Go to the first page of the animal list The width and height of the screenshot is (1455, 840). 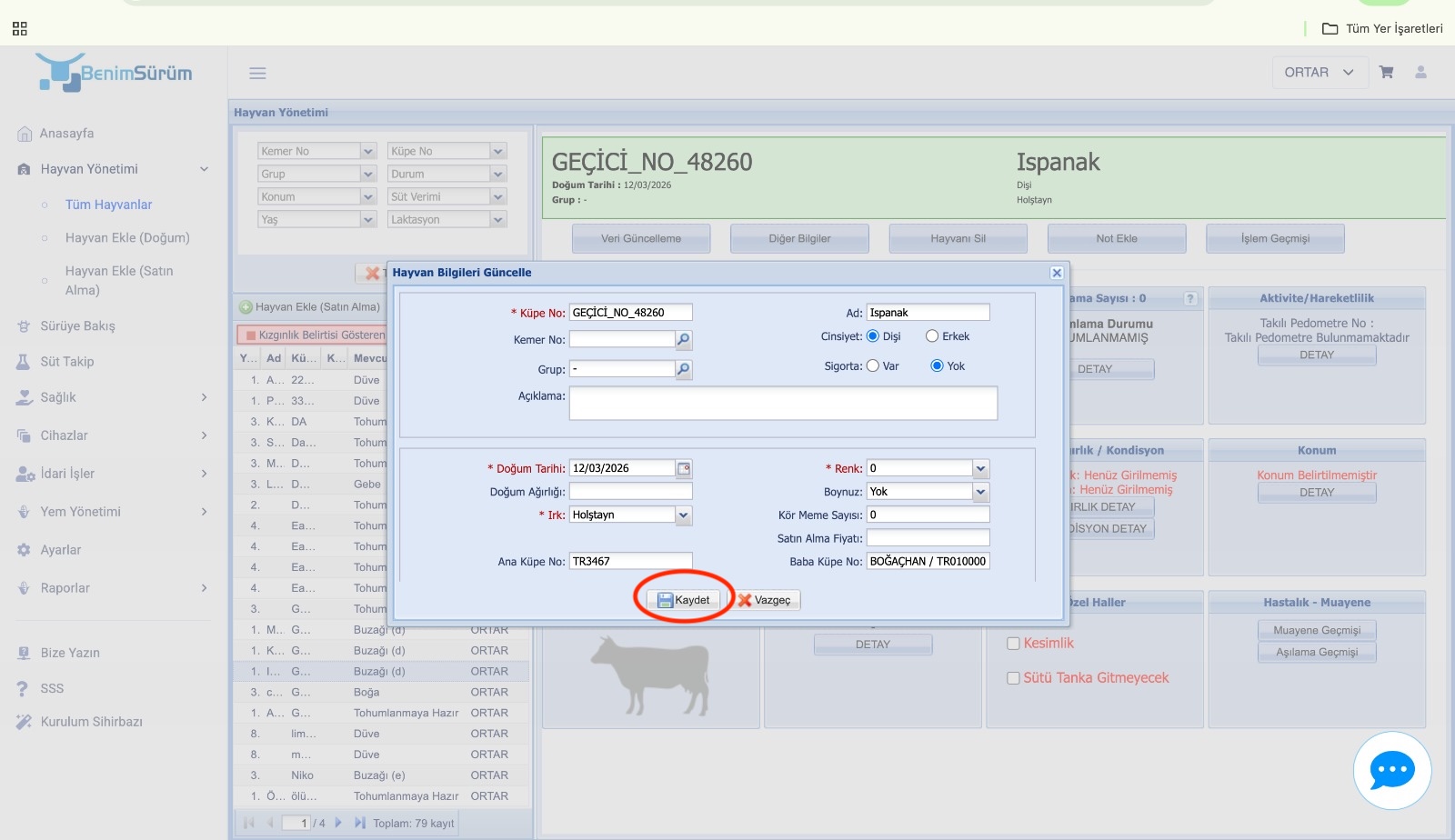(x=249, y=823)
